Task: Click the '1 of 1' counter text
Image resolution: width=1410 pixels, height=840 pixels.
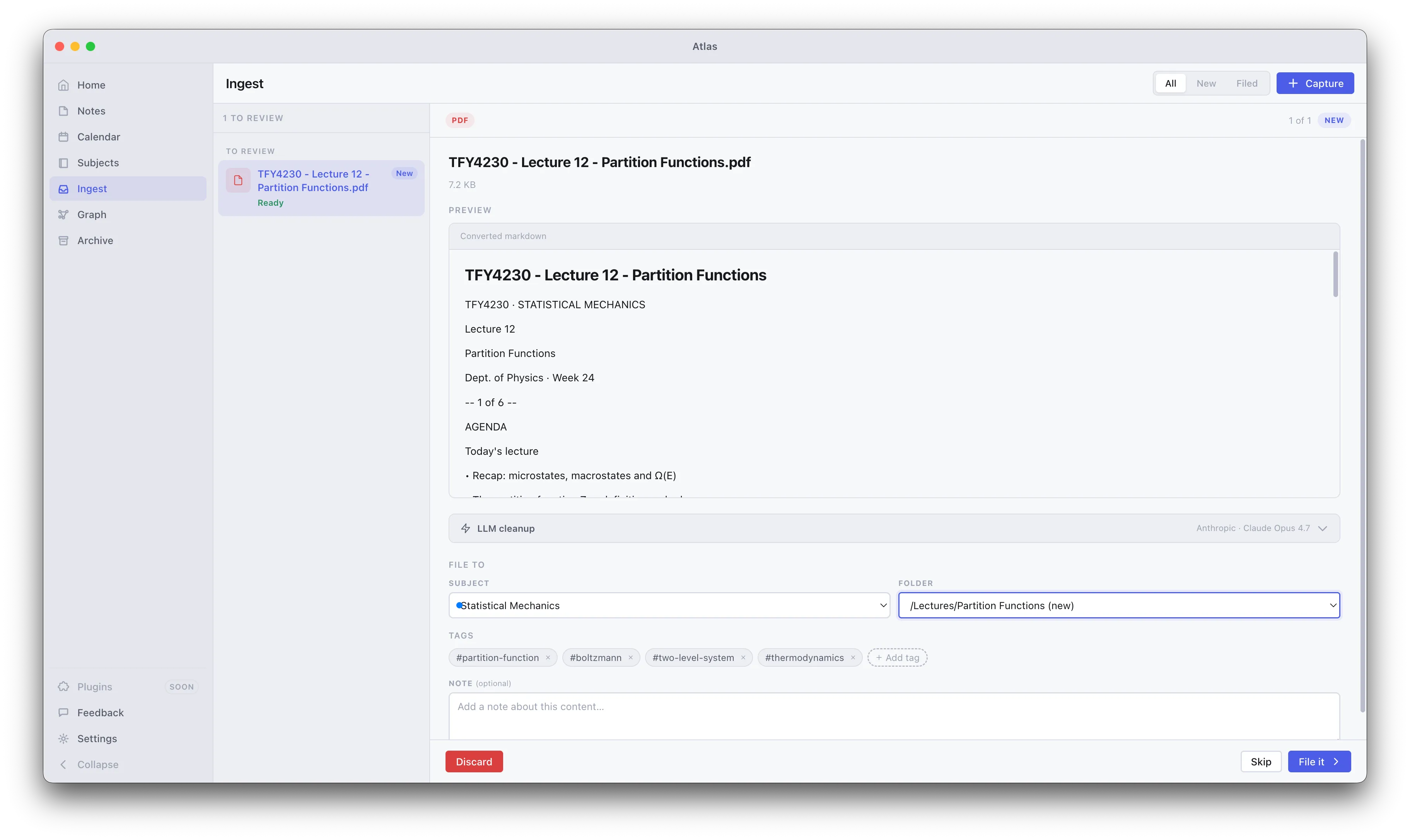Action: 1300,121
